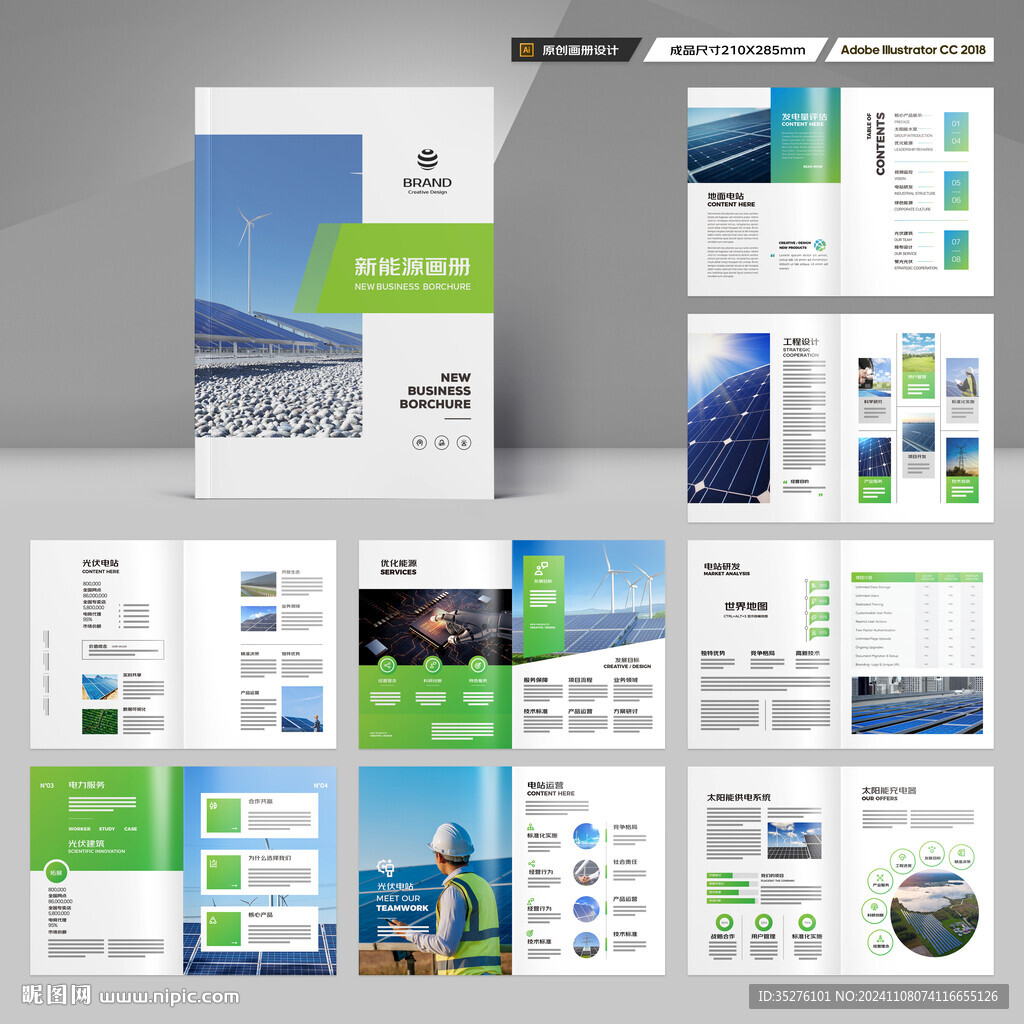Viewport: 1024px width, 1024px height.
Task: Click the 合作共赢 green icon square
Action: click(x=223, y=814)
